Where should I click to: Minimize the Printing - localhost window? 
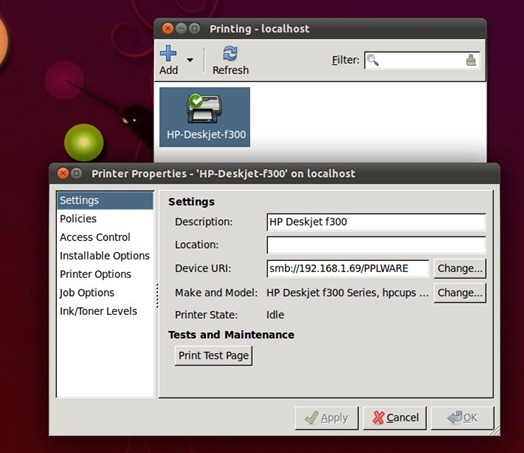[x=181, y=29]
